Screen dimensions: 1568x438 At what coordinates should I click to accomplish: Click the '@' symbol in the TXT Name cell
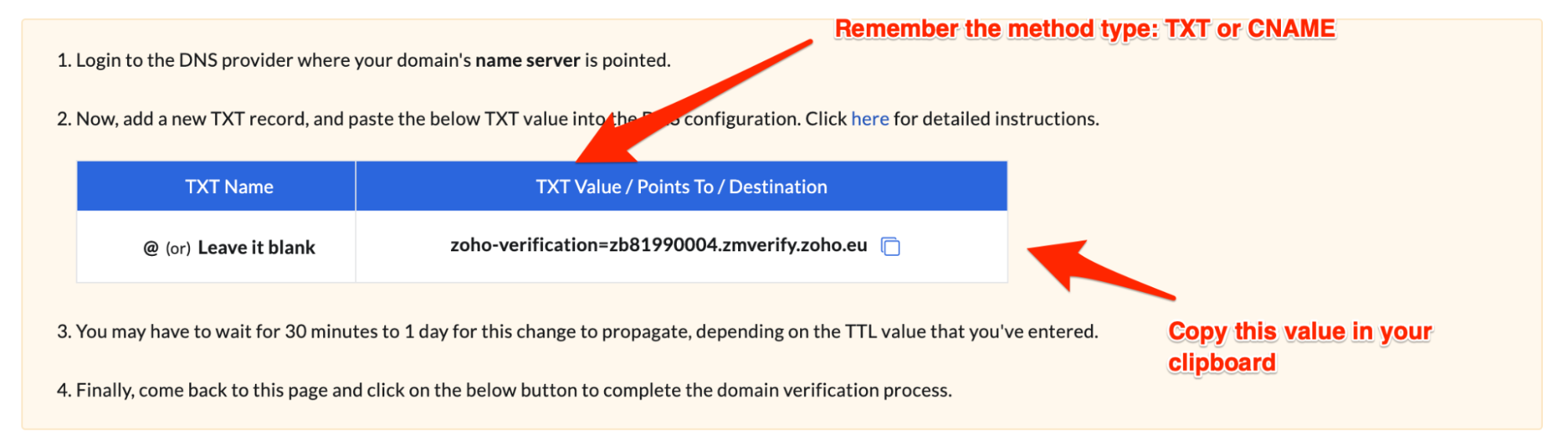click(151, 248)
